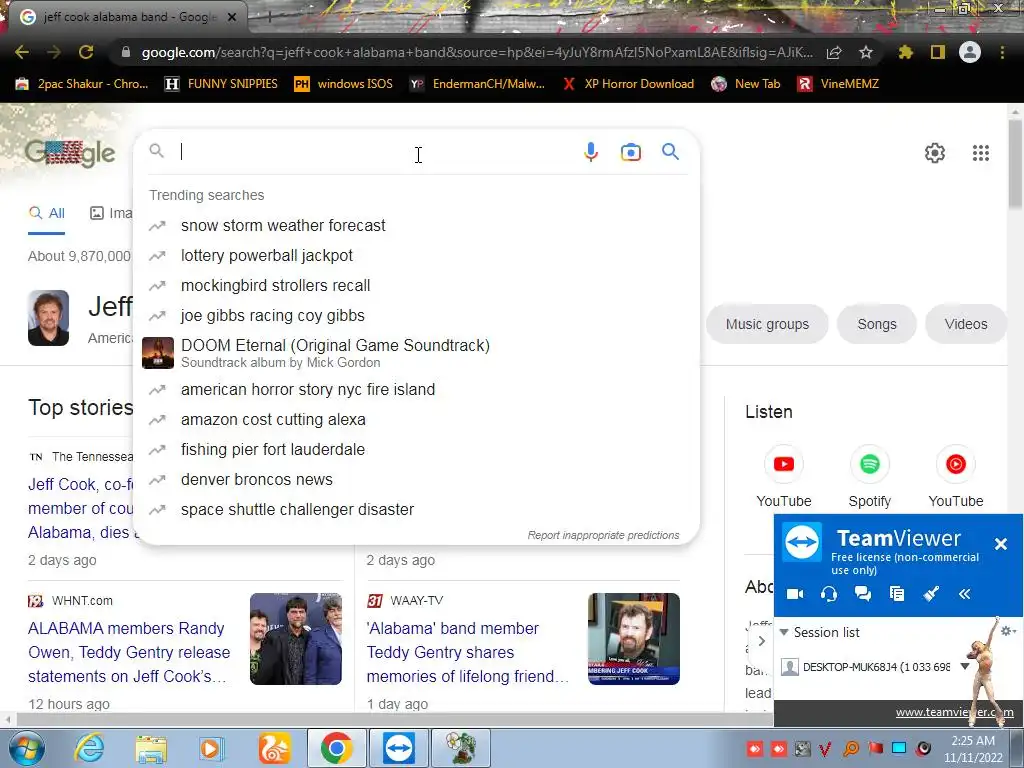The image size is (1024, 768).
Task: Open 2pac Shakur bookmark
Action: 82,84
